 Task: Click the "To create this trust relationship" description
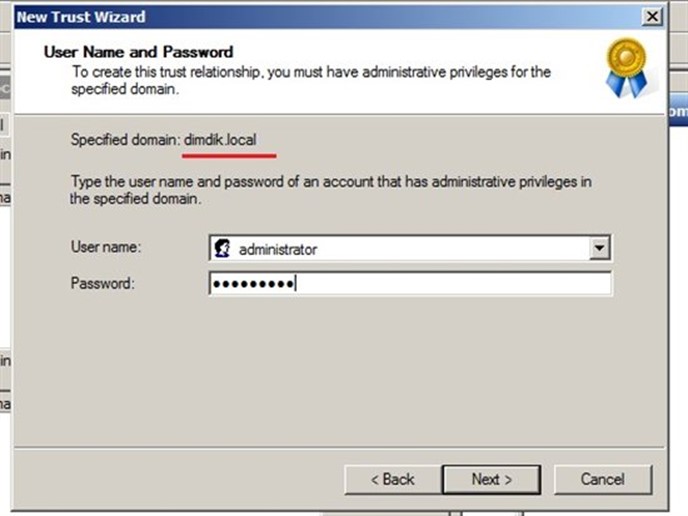(311, 80)
